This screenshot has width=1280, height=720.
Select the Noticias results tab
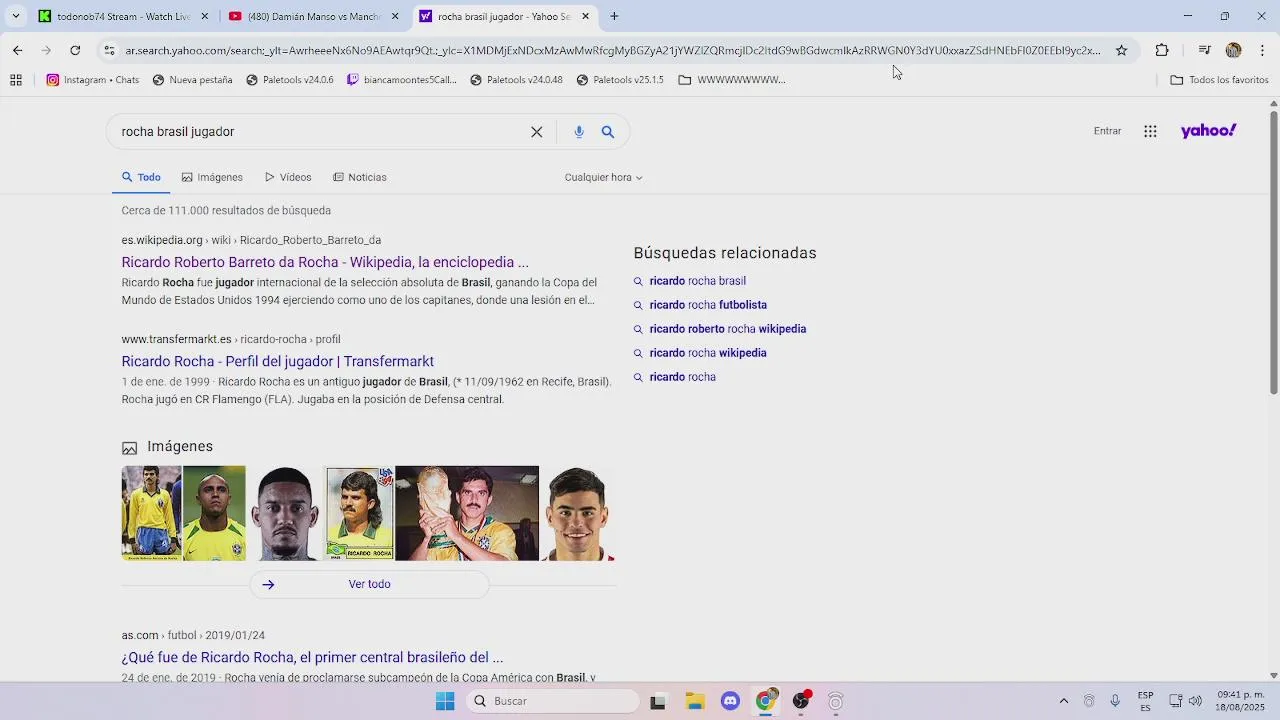(x=360, y=177)
